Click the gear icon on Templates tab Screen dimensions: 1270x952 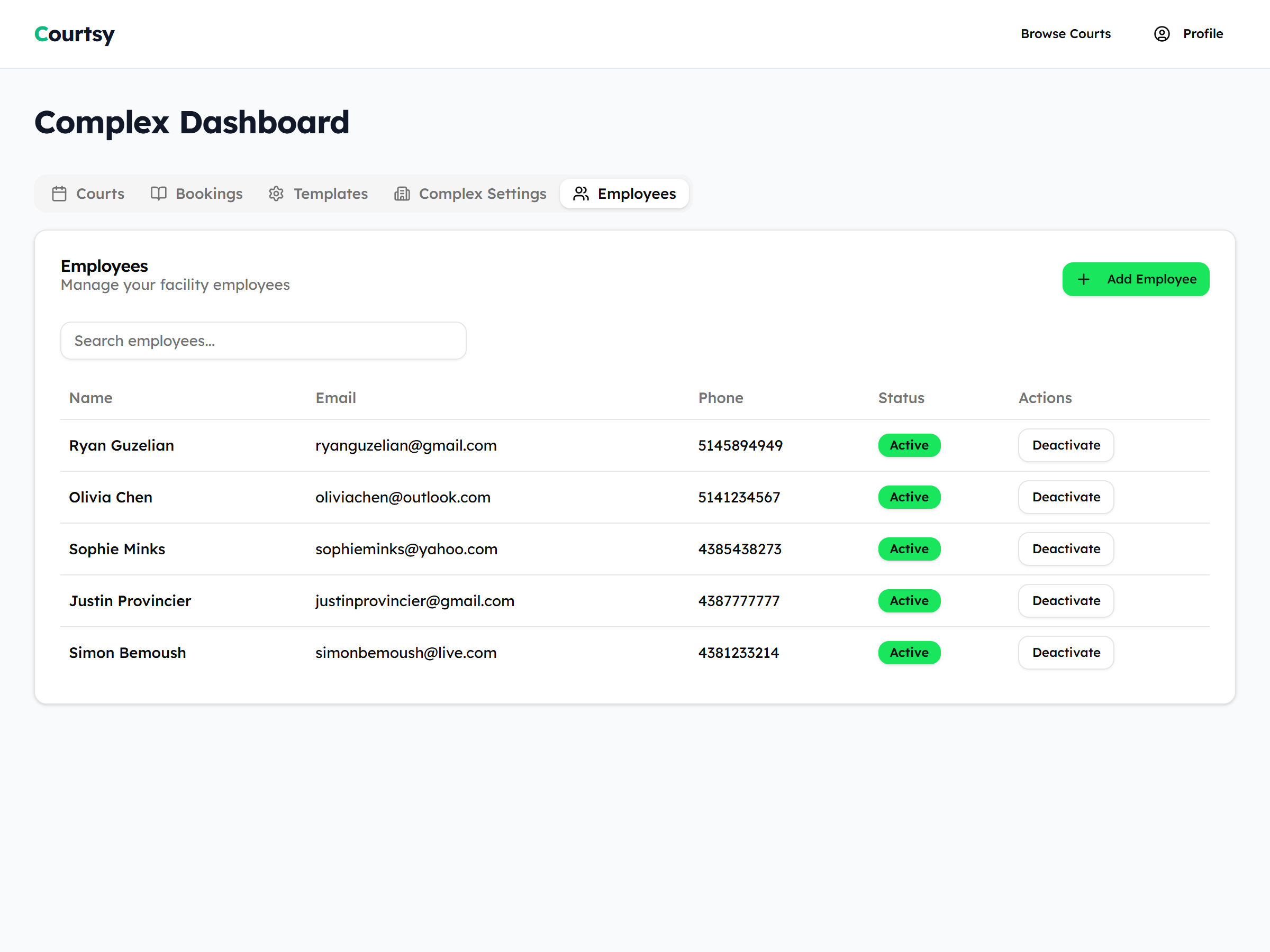click(276, 194)
